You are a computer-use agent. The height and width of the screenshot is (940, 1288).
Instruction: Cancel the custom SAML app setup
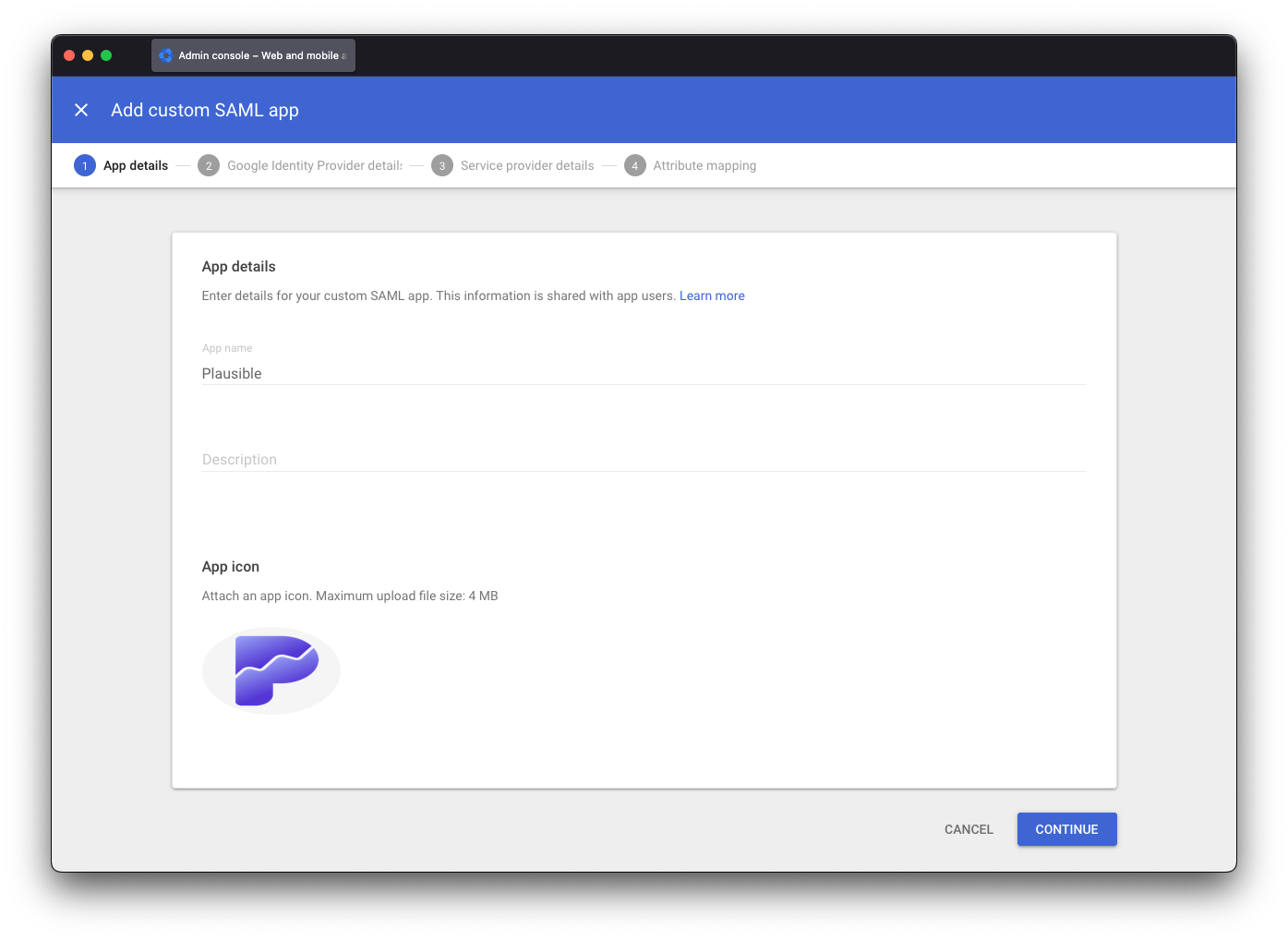click(968, 829)
